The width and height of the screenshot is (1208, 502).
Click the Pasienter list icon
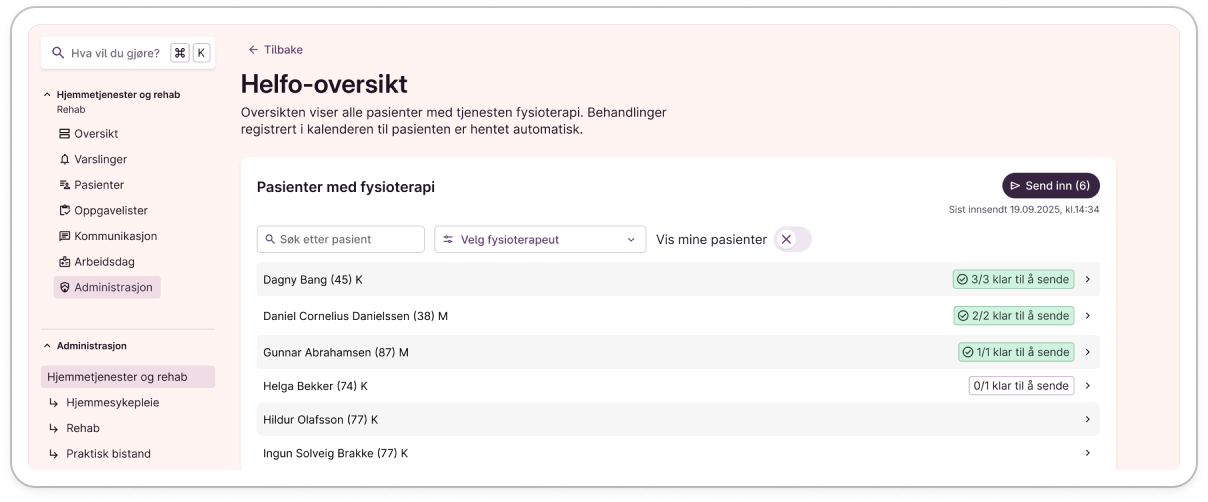[x=65, y=185]
